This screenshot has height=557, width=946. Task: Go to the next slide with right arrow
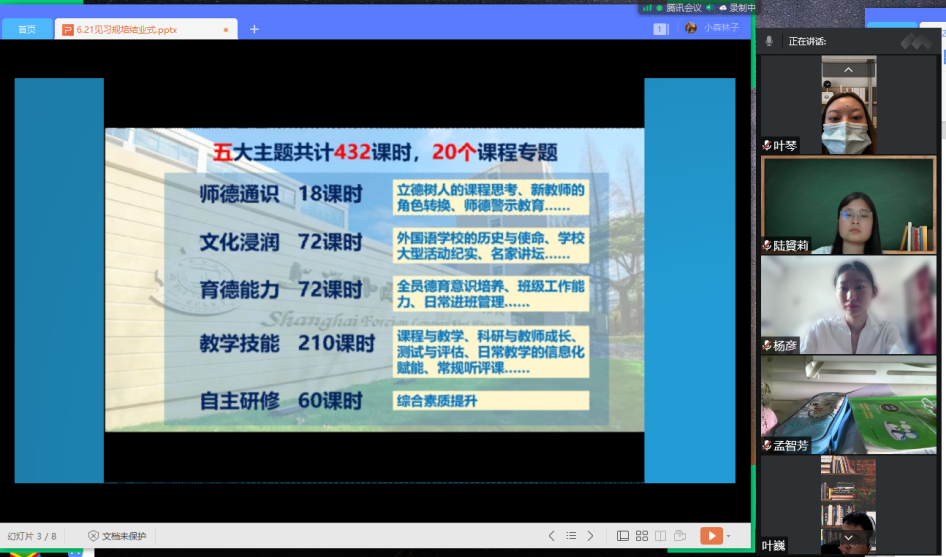tap(590, 536)
